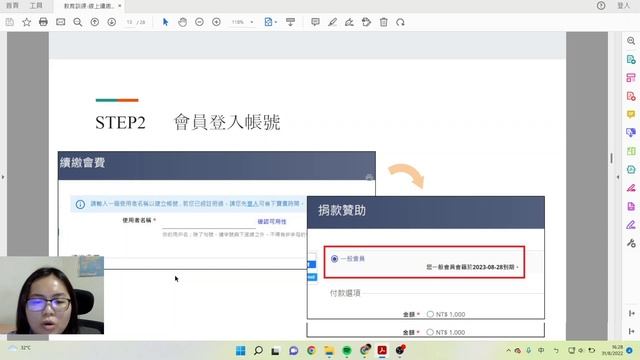Open the right pane search icon
The width and height of the screenshot is (640, 360).
click(631, 41)
